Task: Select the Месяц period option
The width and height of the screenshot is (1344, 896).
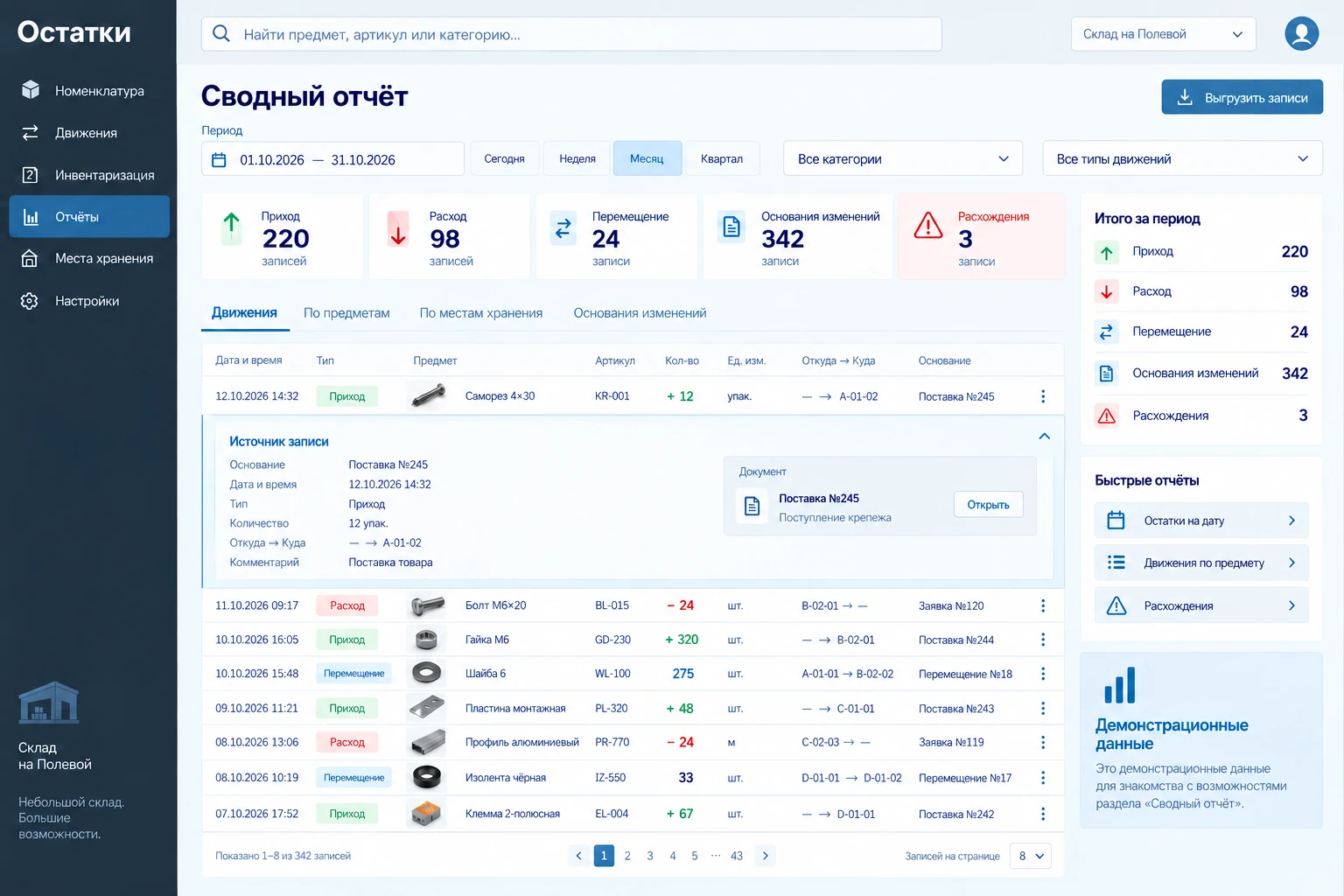Action: (647, 159)
